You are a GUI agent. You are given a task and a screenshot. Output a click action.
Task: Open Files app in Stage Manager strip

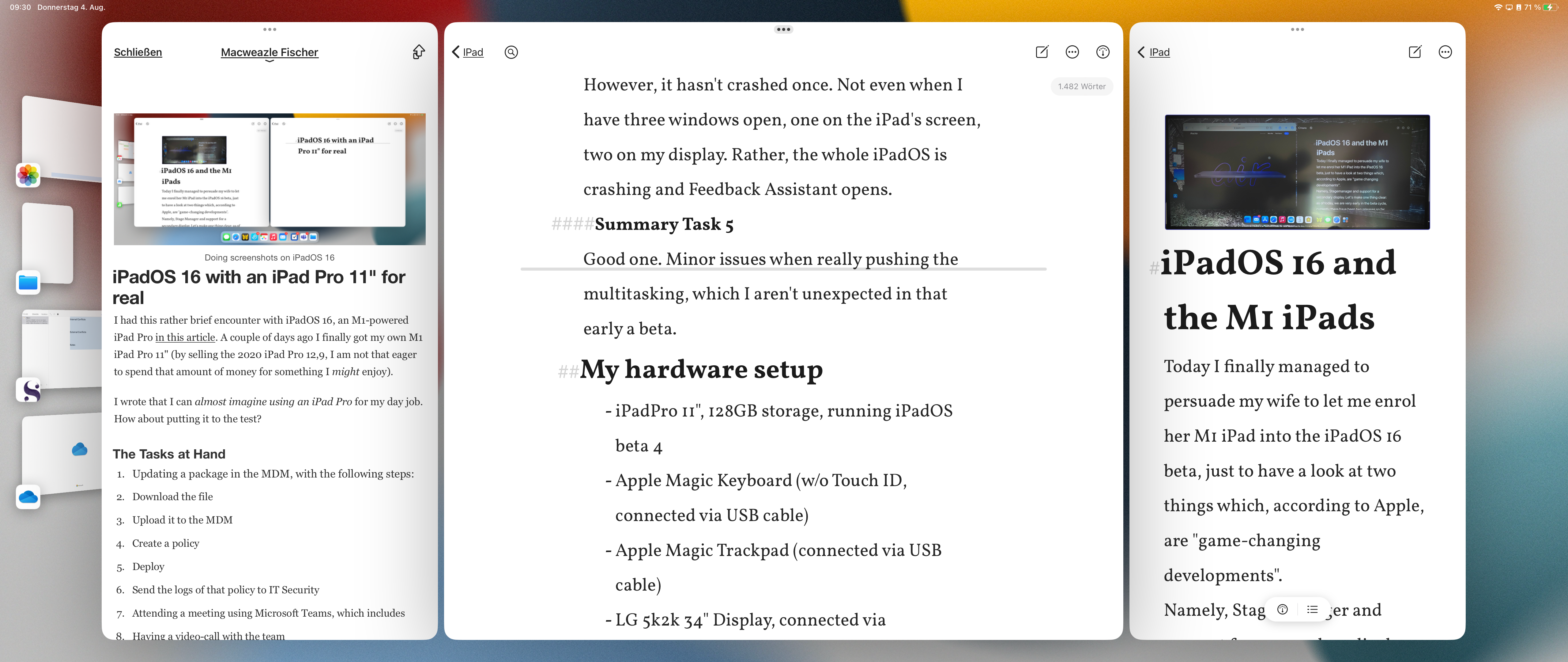[28, 283]
